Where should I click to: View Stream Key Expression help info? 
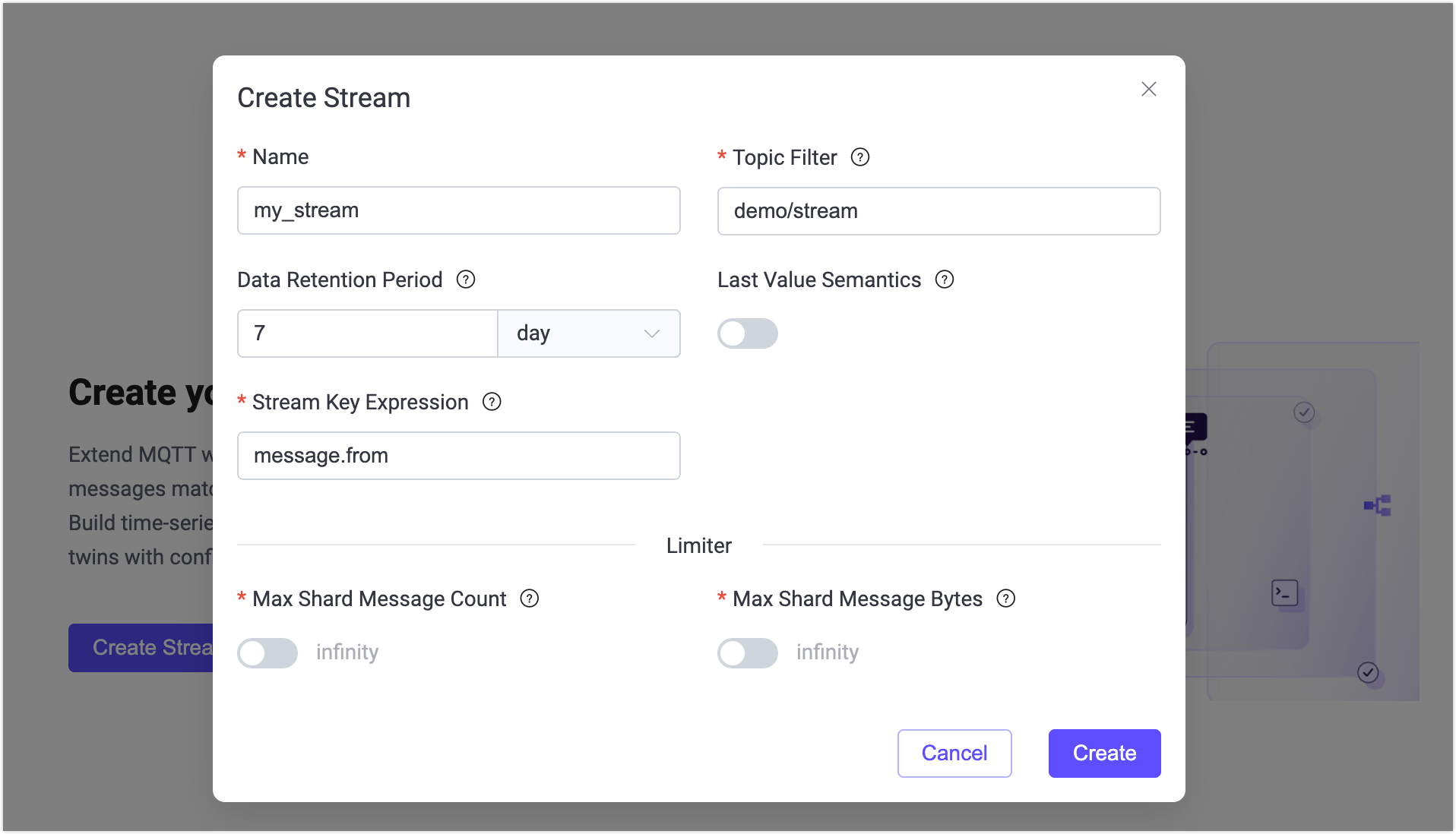tap(491, 402)
